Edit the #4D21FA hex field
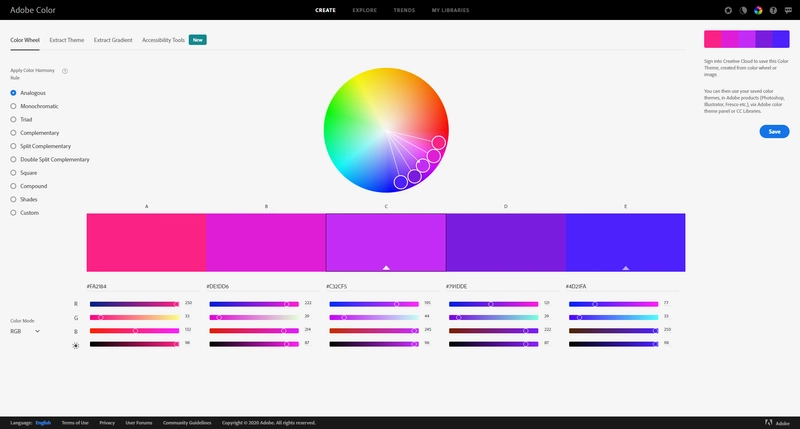 pyautogui.click(x=622, y=287)
